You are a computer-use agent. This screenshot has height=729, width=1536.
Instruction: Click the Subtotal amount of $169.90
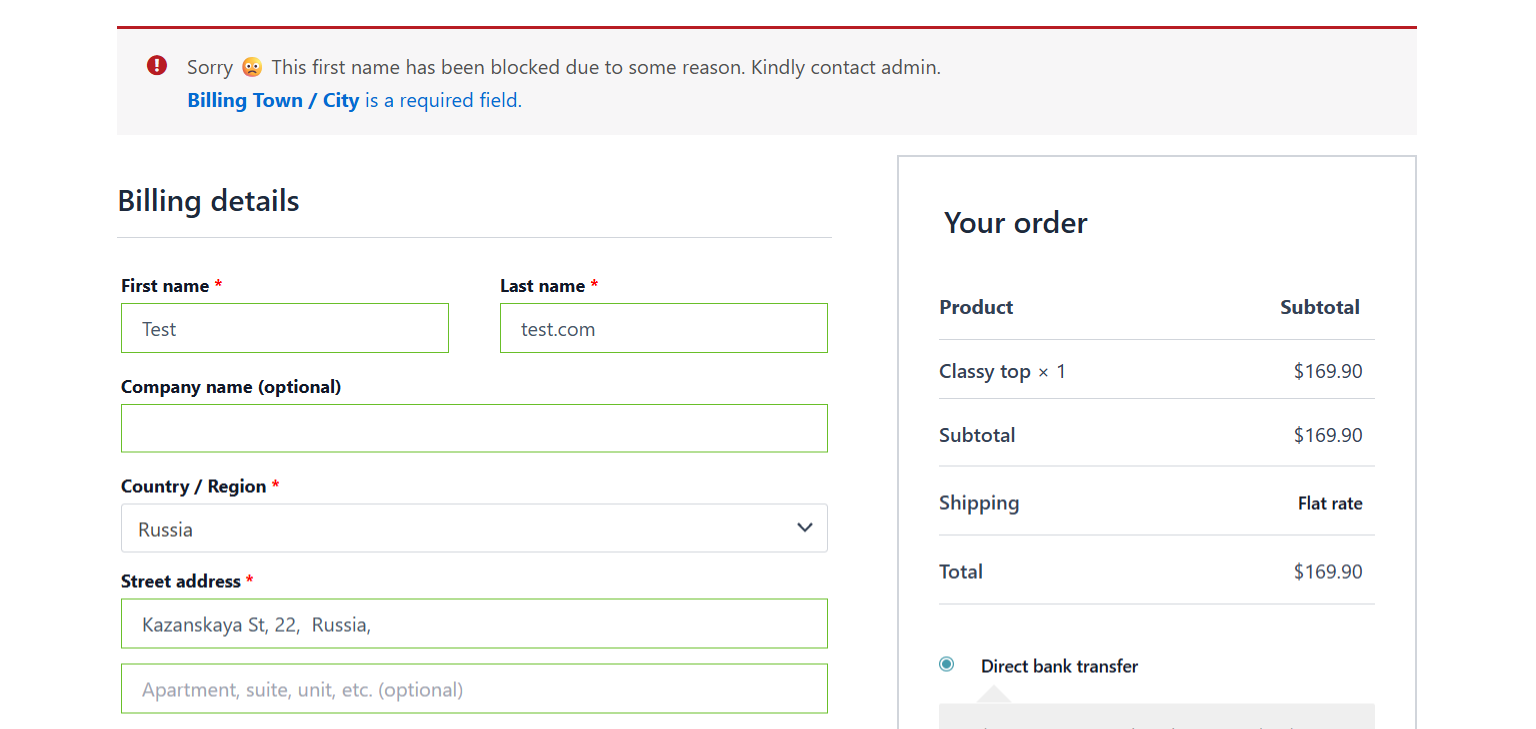[x=1328, y=435]
